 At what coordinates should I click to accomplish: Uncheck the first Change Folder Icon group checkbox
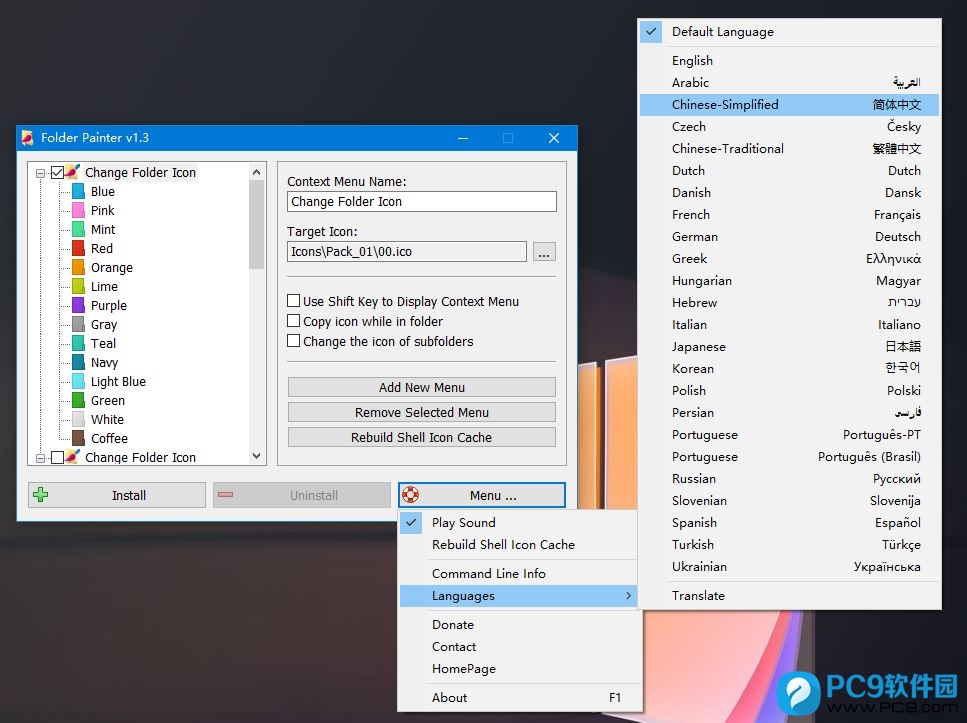57,173
